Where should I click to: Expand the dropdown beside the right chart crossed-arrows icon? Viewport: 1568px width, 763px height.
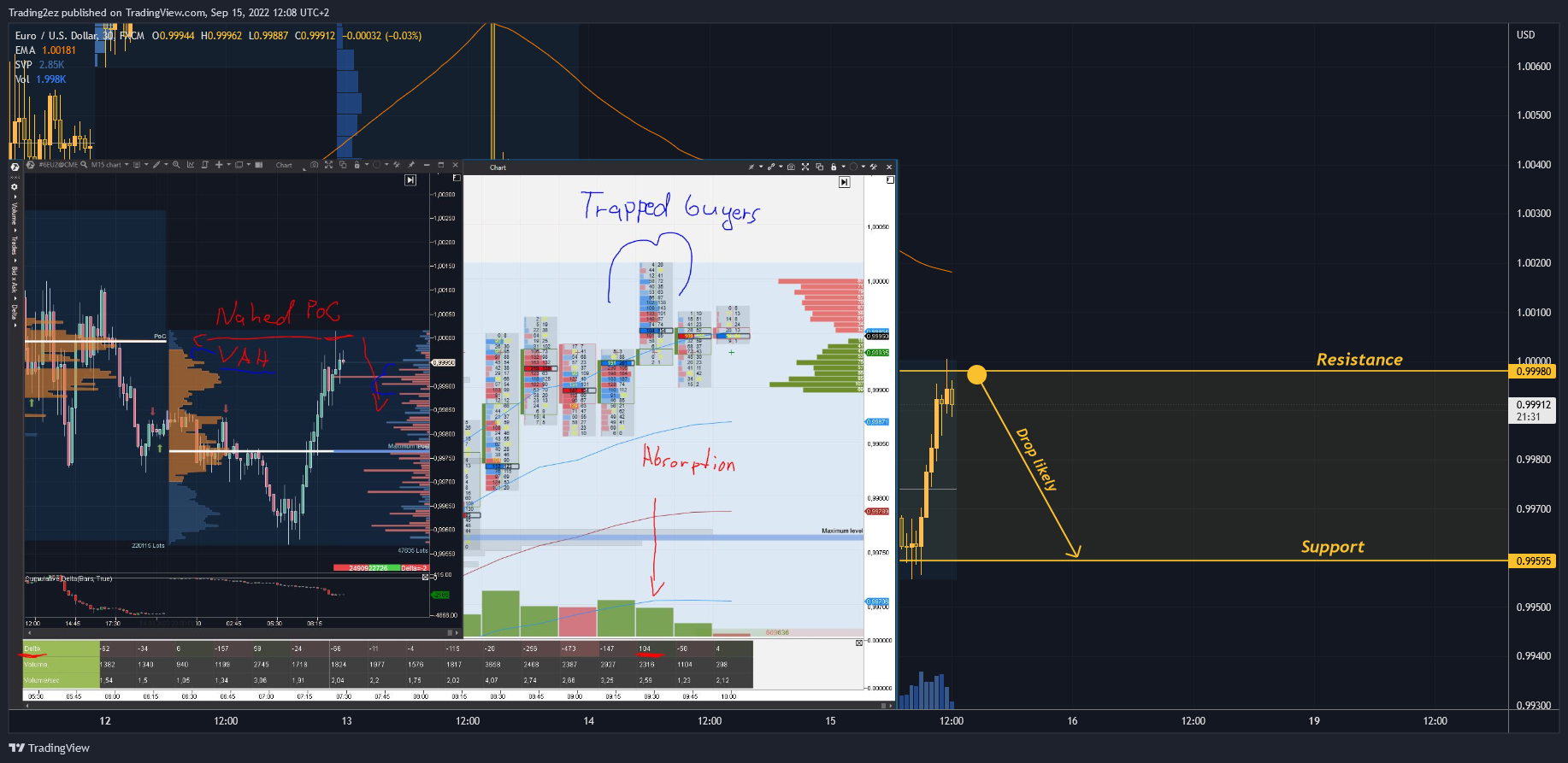[761, 167]
